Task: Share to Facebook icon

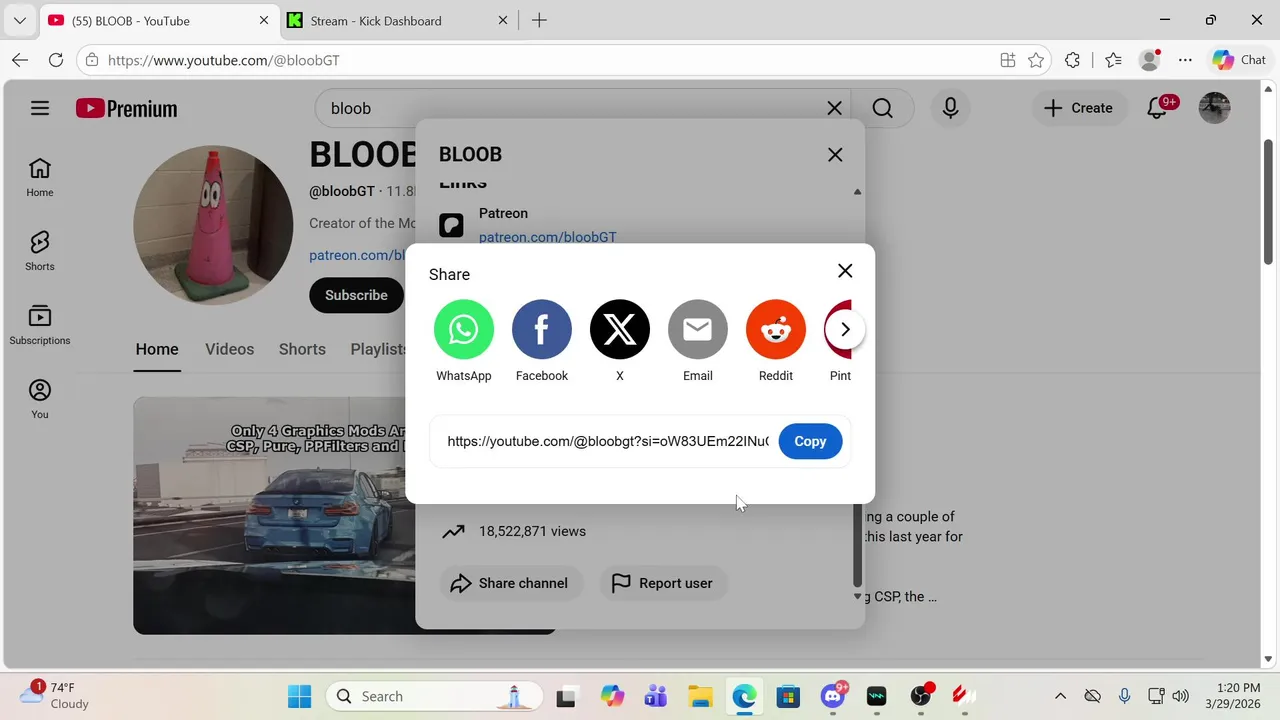Action: coord(542,329)
